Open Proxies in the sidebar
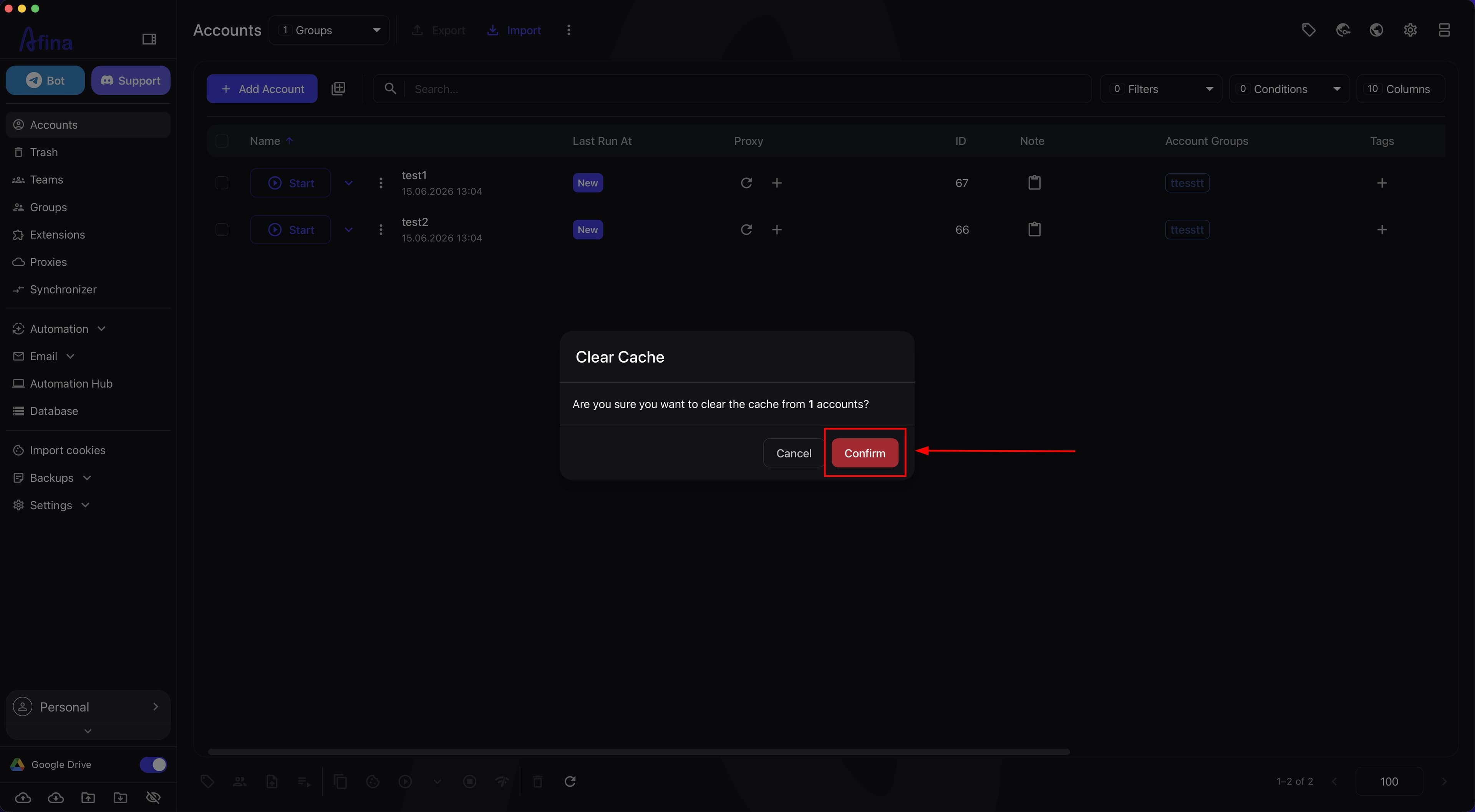 pyautogui.click(x=88, y=262)
